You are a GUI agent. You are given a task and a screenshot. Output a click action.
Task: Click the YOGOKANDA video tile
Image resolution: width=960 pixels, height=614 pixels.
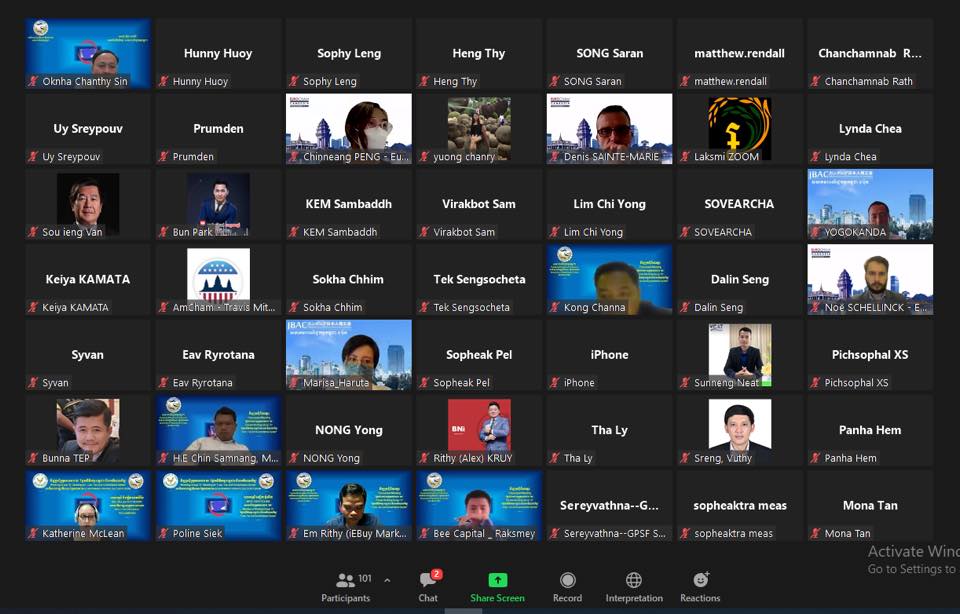tap(870, 204)
